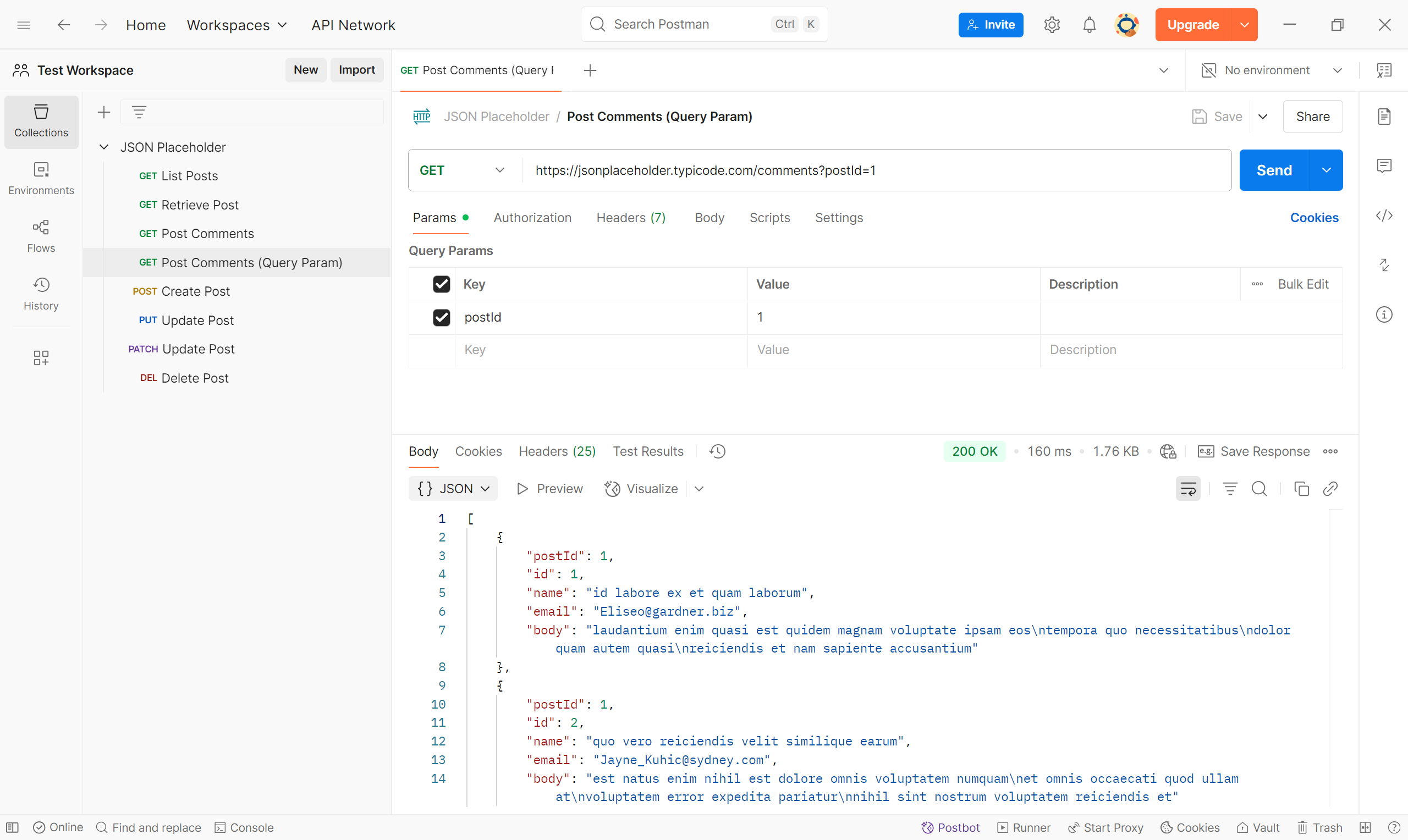Uncheck the postId parameter checkbox
The height and width of the screenshot is (840, 1408).
[442, 318]
